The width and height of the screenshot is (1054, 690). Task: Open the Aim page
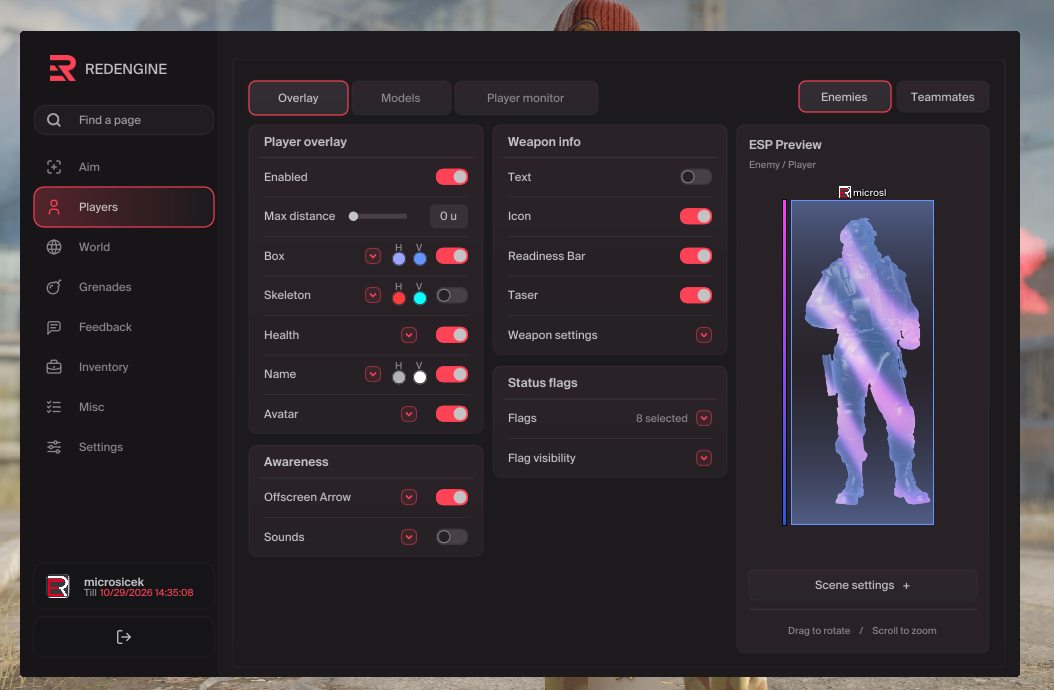(x=124, y=167)
